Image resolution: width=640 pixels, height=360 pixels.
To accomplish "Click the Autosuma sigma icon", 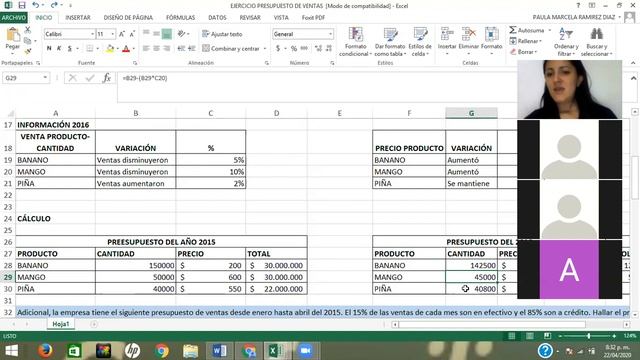I will coord(513,30).
